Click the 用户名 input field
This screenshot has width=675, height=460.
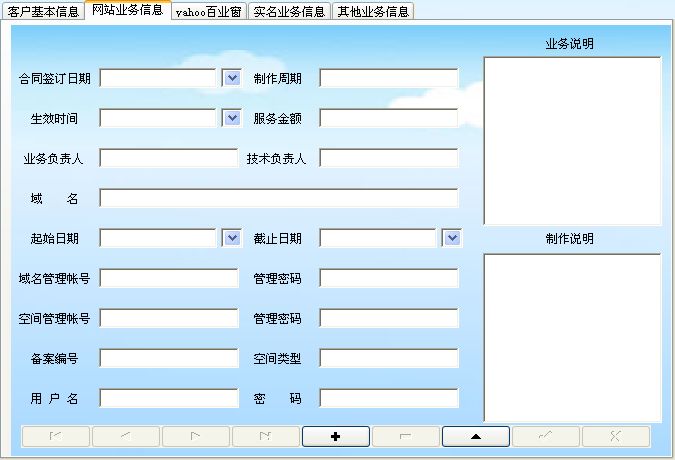(x=169, y=398)
